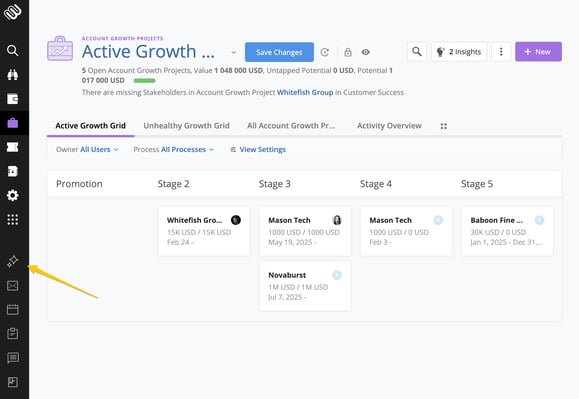Viewport: 579px width, 399px height.
Task: Switch to Activity Overview tab
Action: [389, 126]
